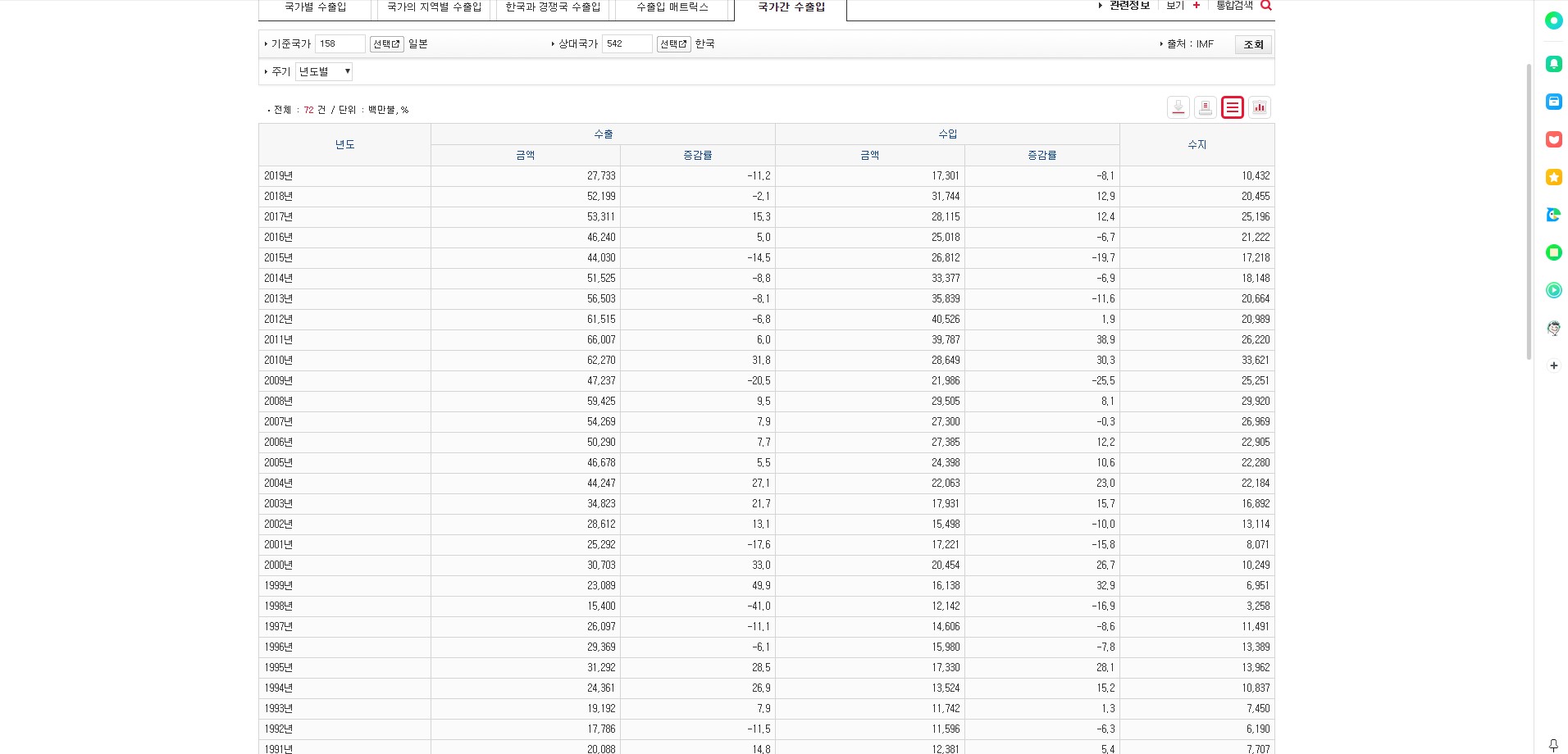
Task: Expand the 관련정보 link
Action: (x=1128, y=6)
